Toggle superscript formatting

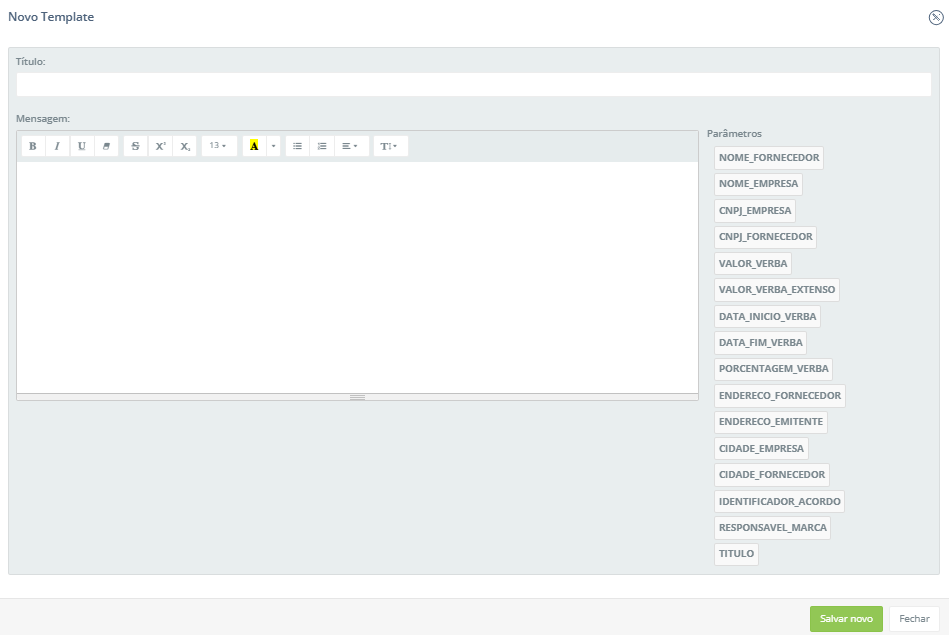click(x=160, y=146)
